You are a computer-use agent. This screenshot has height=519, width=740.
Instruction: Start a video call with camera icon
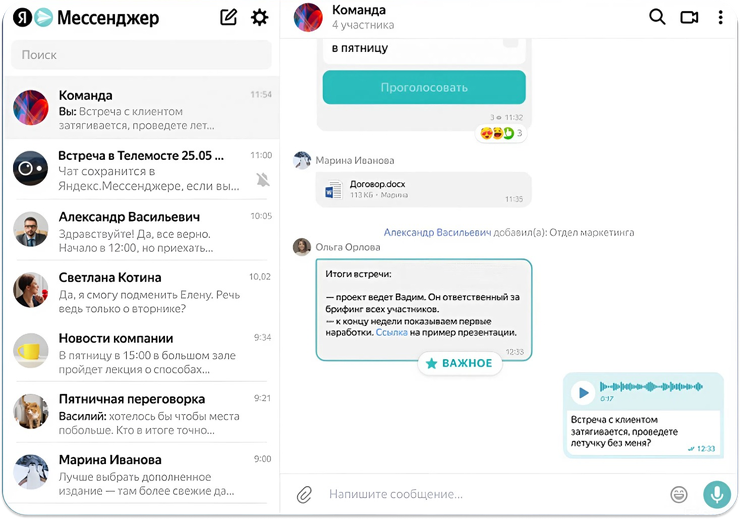[689, 17]
